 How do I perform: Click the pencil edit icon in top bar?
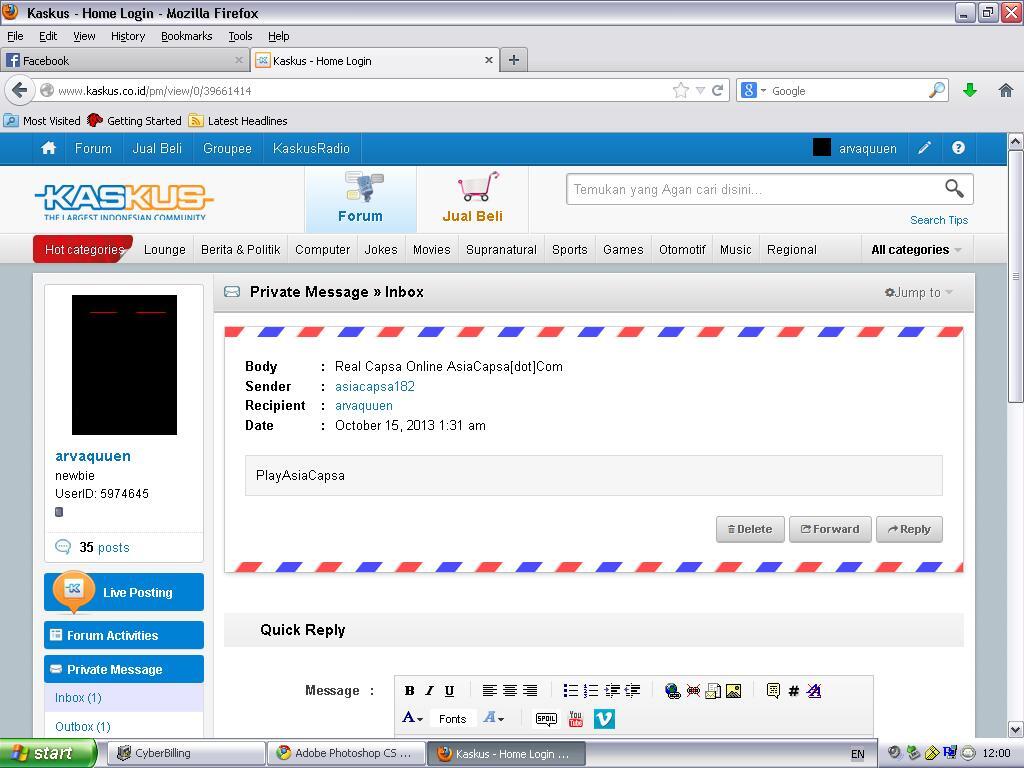click(x=924, y=148)
